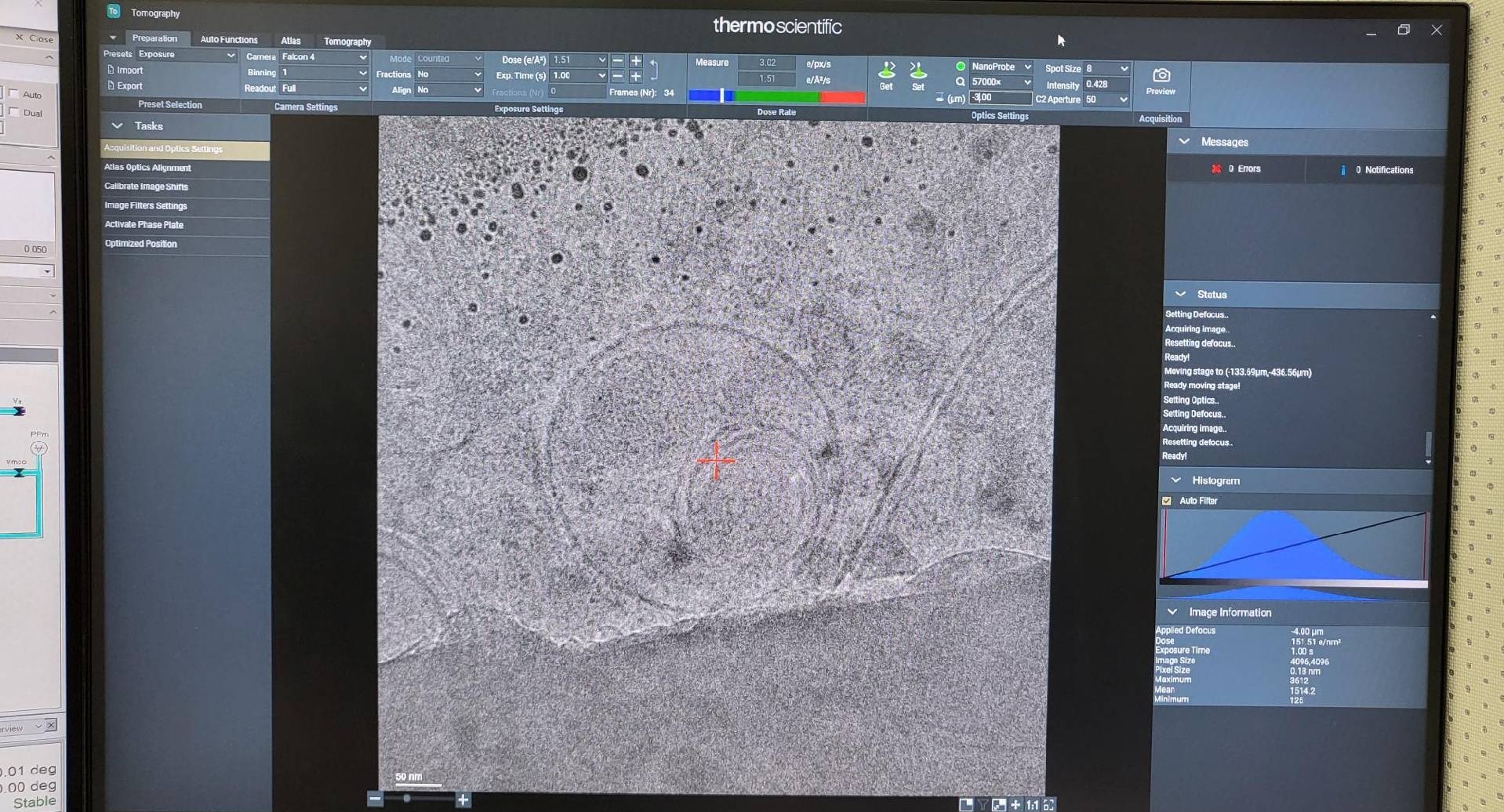1504x812 pixels.
Task: Select Optimized Position task
Action: (x=185, y=244)
